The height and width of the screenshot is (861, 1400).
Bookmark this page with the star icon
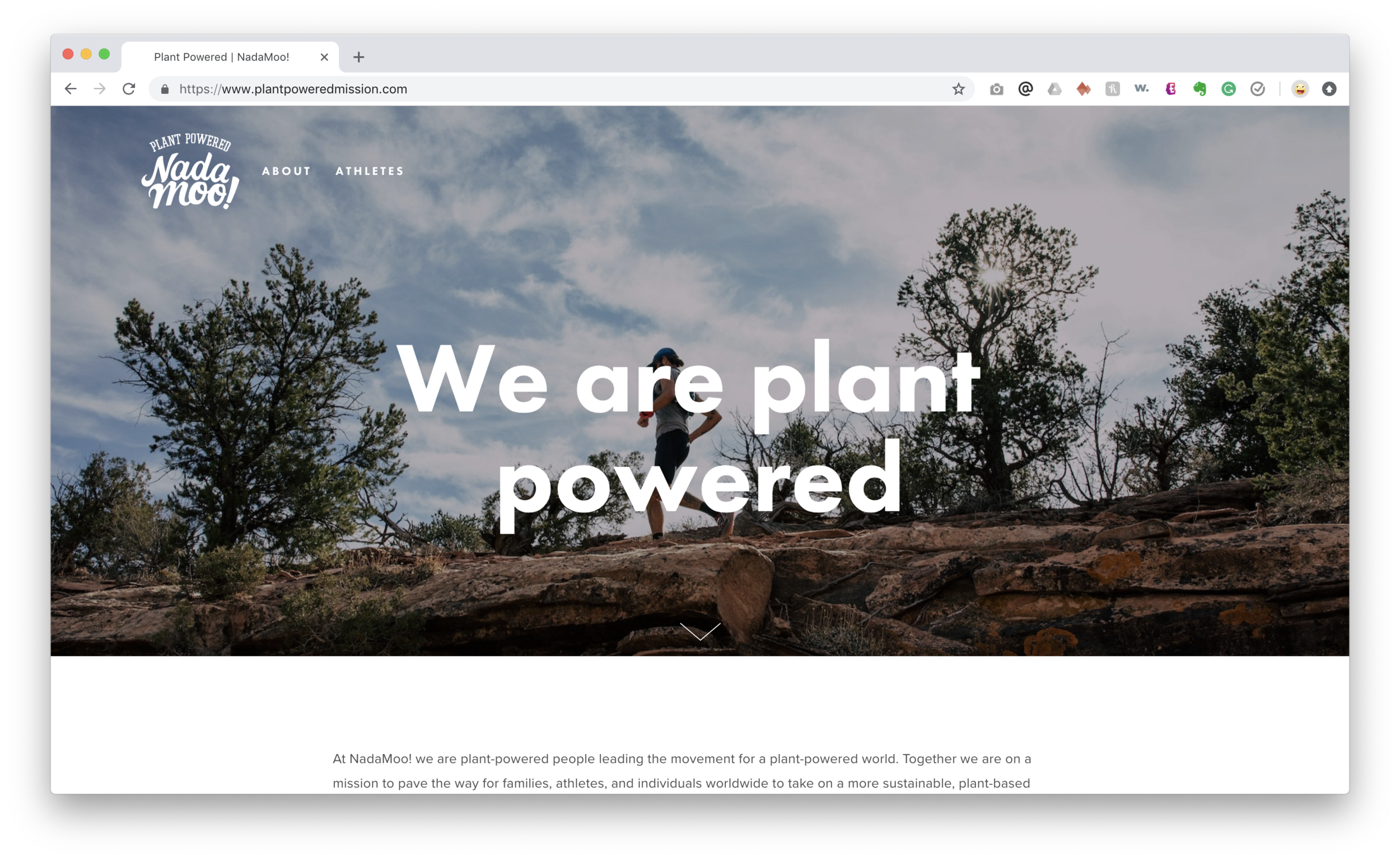[958, 89]
